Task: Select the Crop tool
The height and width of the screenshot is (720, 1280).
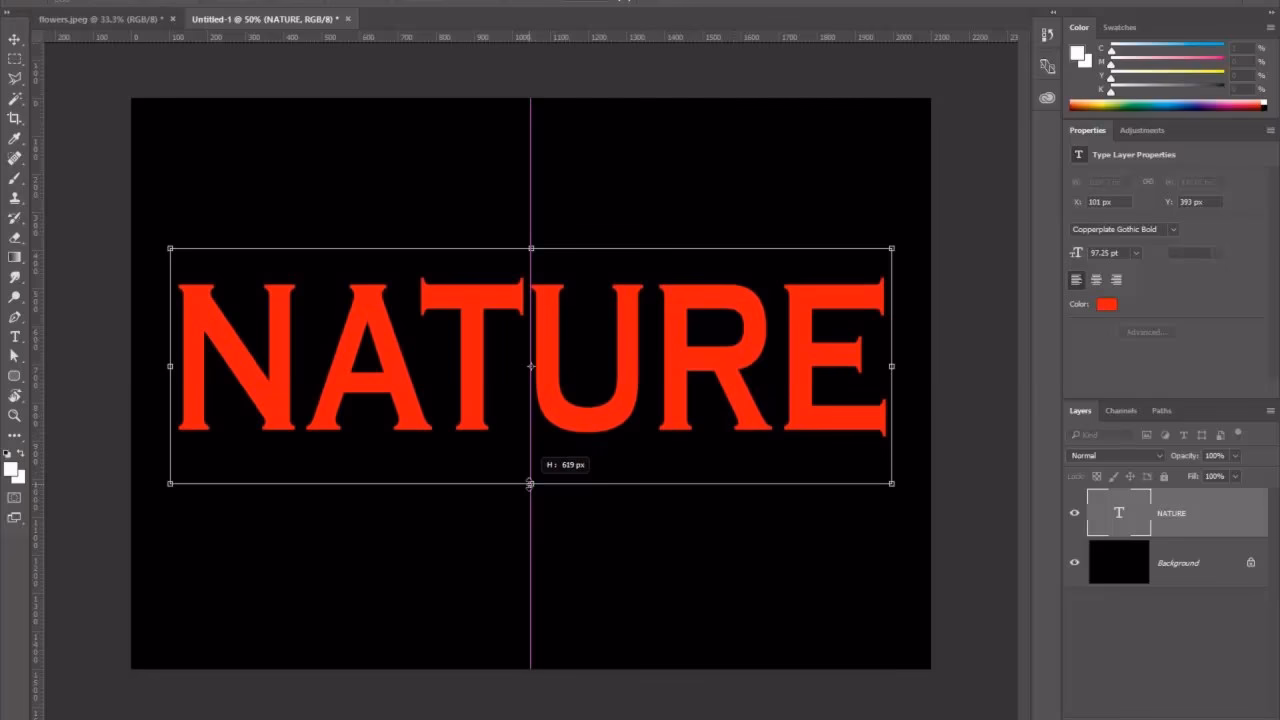Action: point(14,118)
